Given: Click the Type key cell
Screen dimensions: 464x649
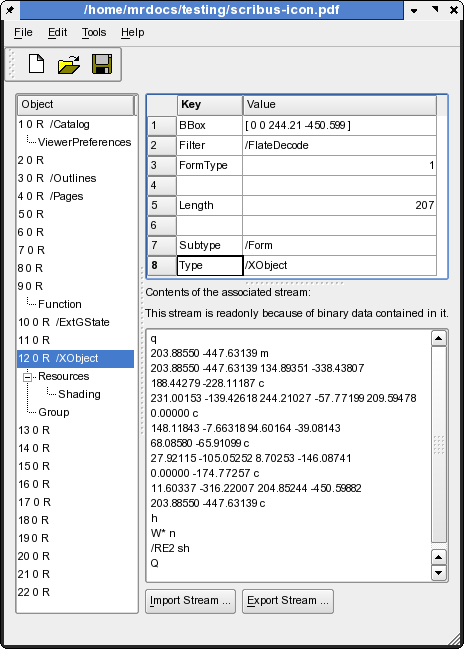Looking at the screenshot, I should [x=210, y=265].
